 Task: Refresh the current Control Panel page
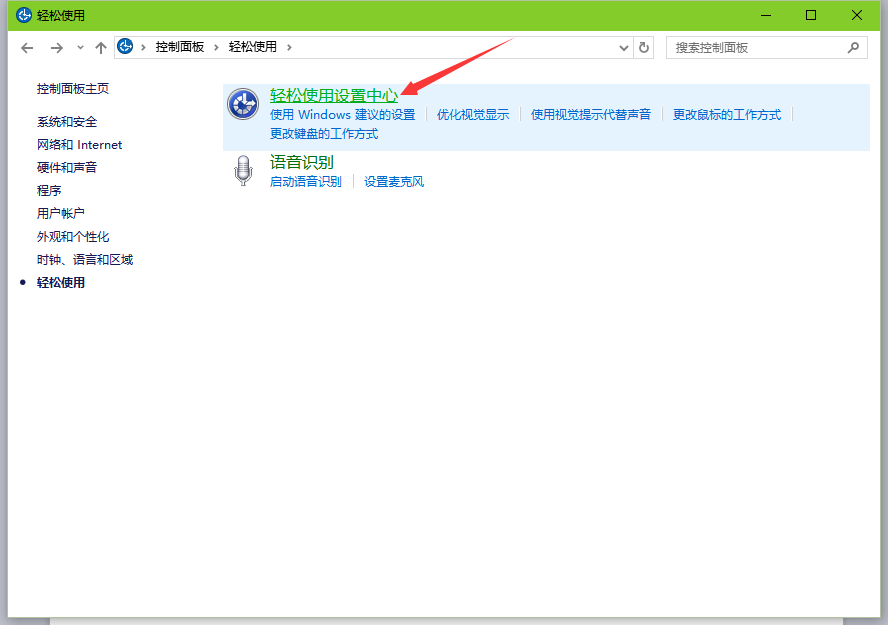pos(644,48)
